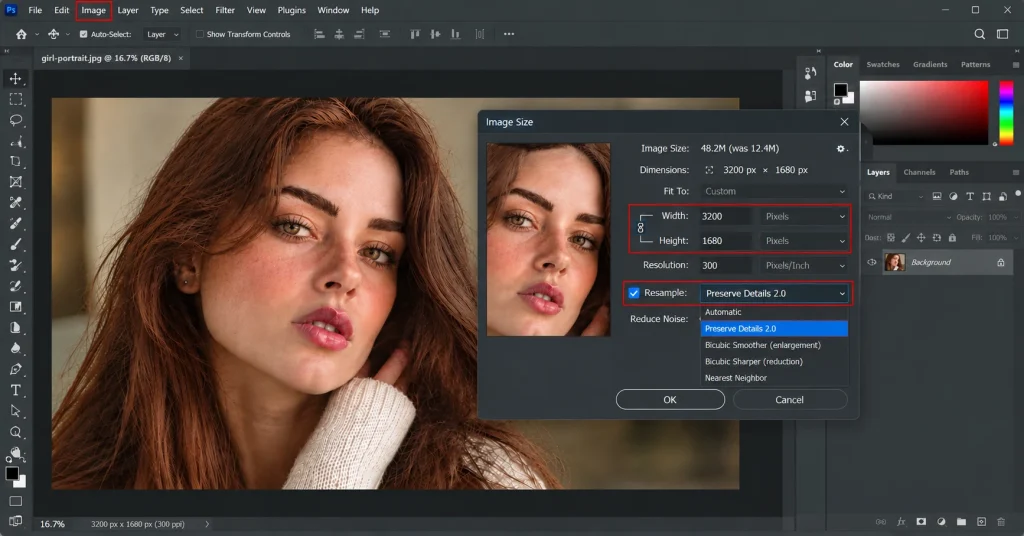Choose Nearest Neighbor option
1024x536 pixels.
coord(774,378)
